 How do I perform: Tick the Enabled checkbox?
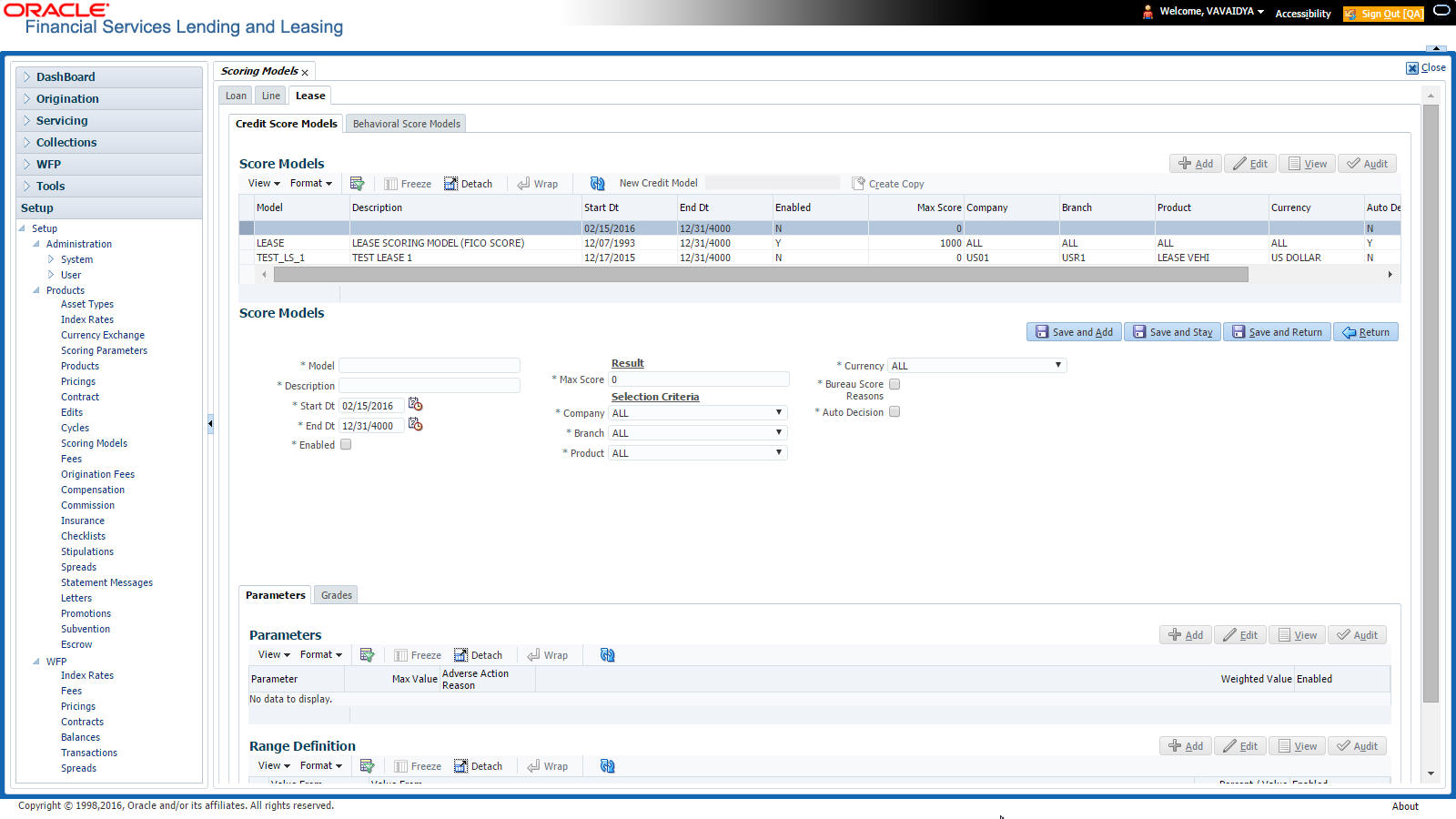(346, 445)
